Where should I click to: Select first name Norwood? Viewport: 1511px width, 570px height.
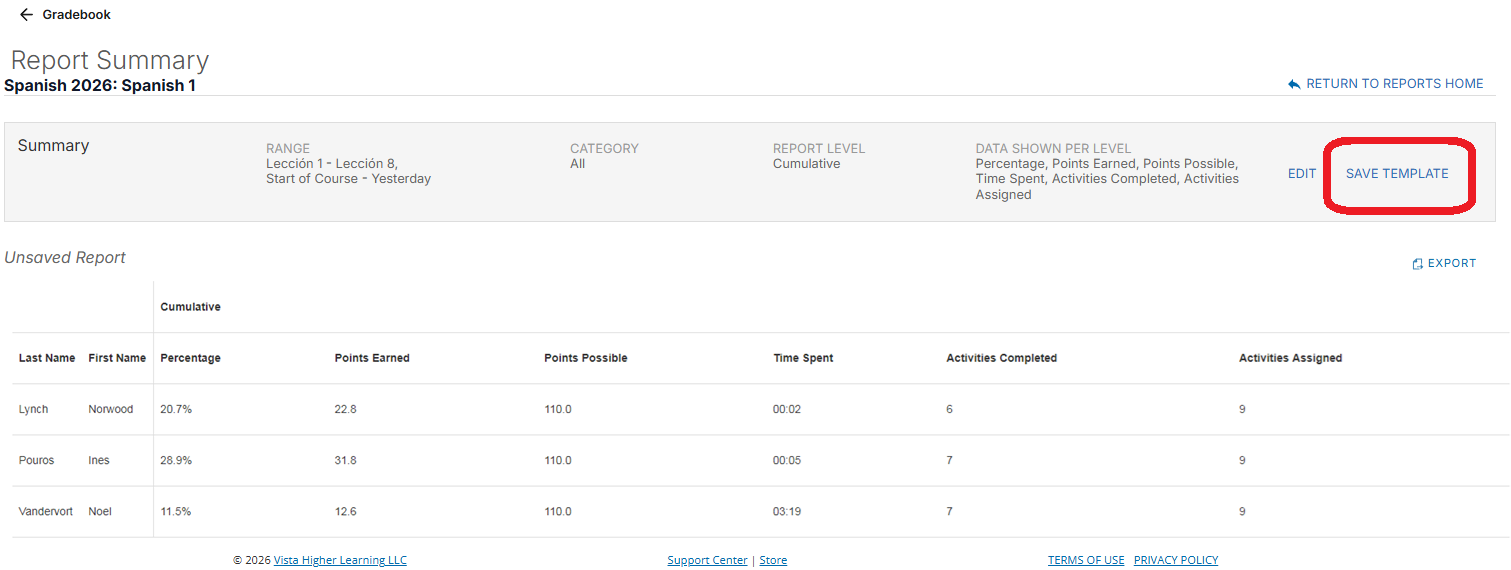pyautogui.click(x=110, y=410)
